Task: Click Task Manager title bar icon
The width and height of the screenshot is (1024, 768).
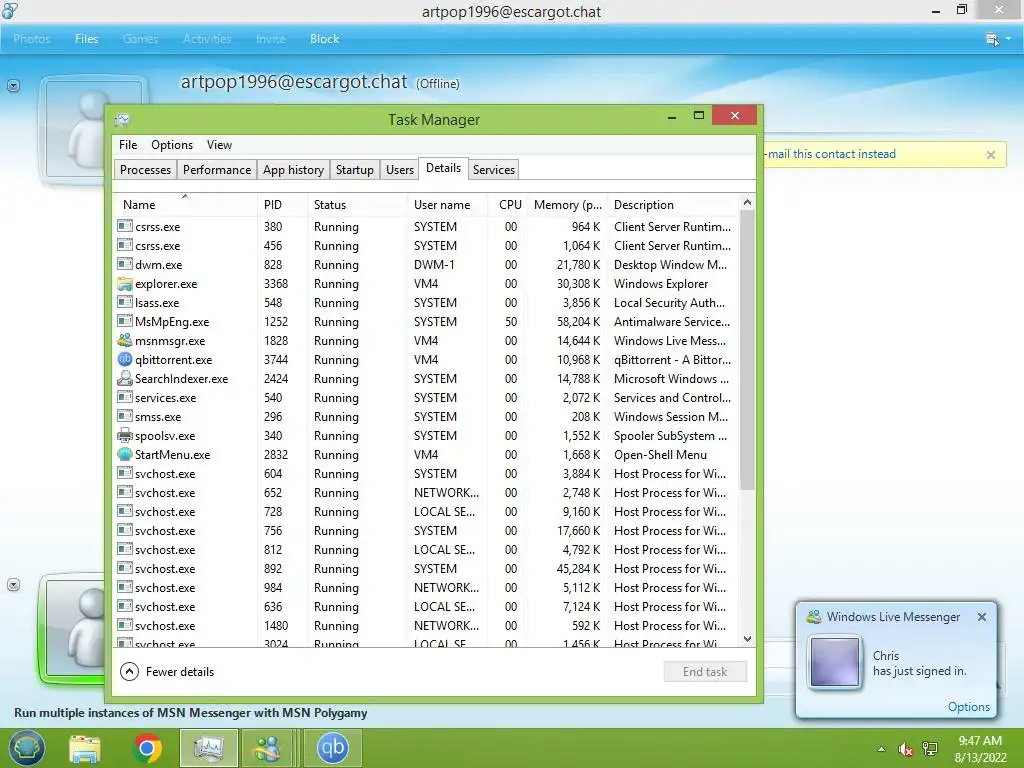Action: click(122, 120)
